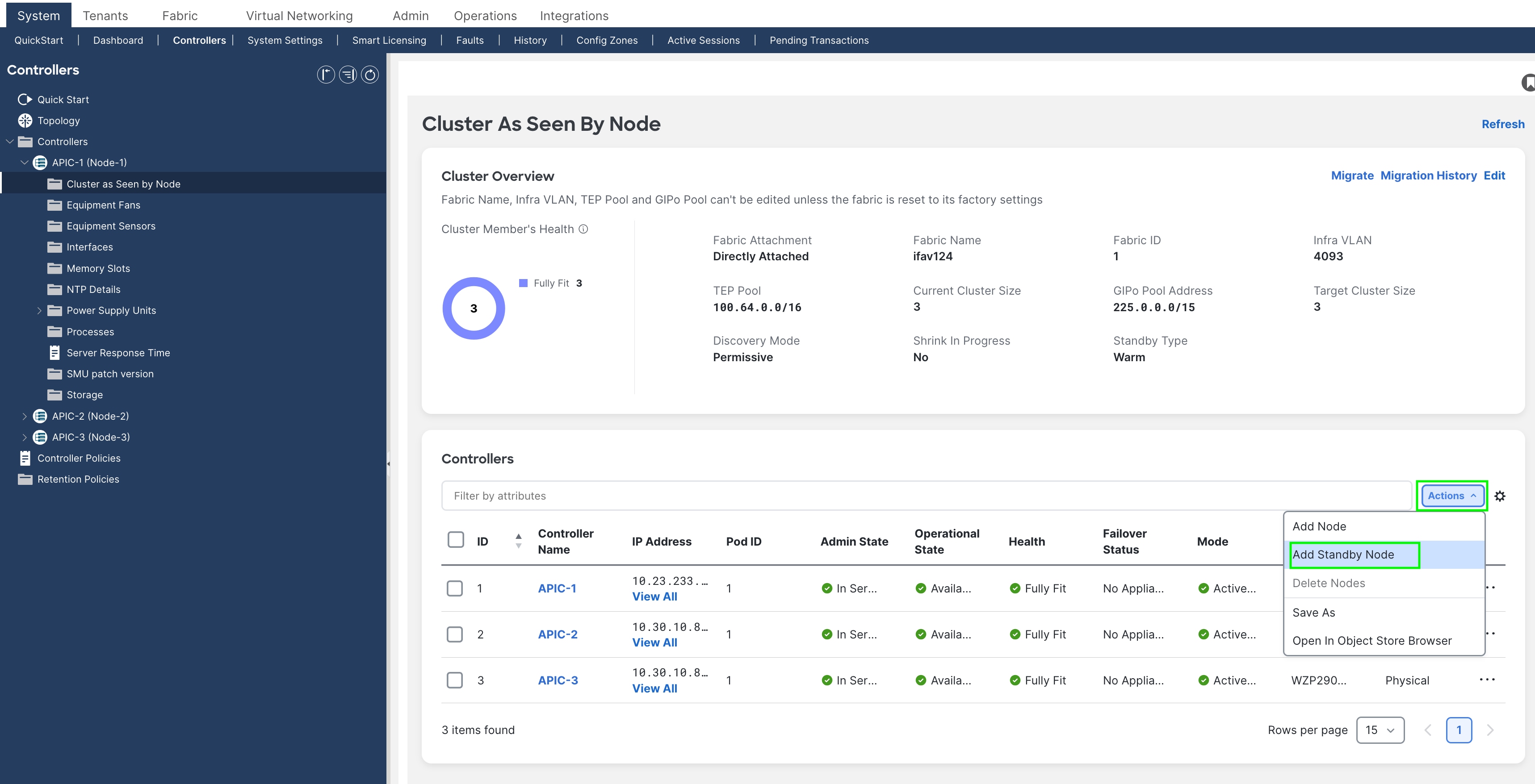The width and height of the screenshot is (1535, 784).
Task: Expand the Power Supply Units folder
Action: (39, 310)
